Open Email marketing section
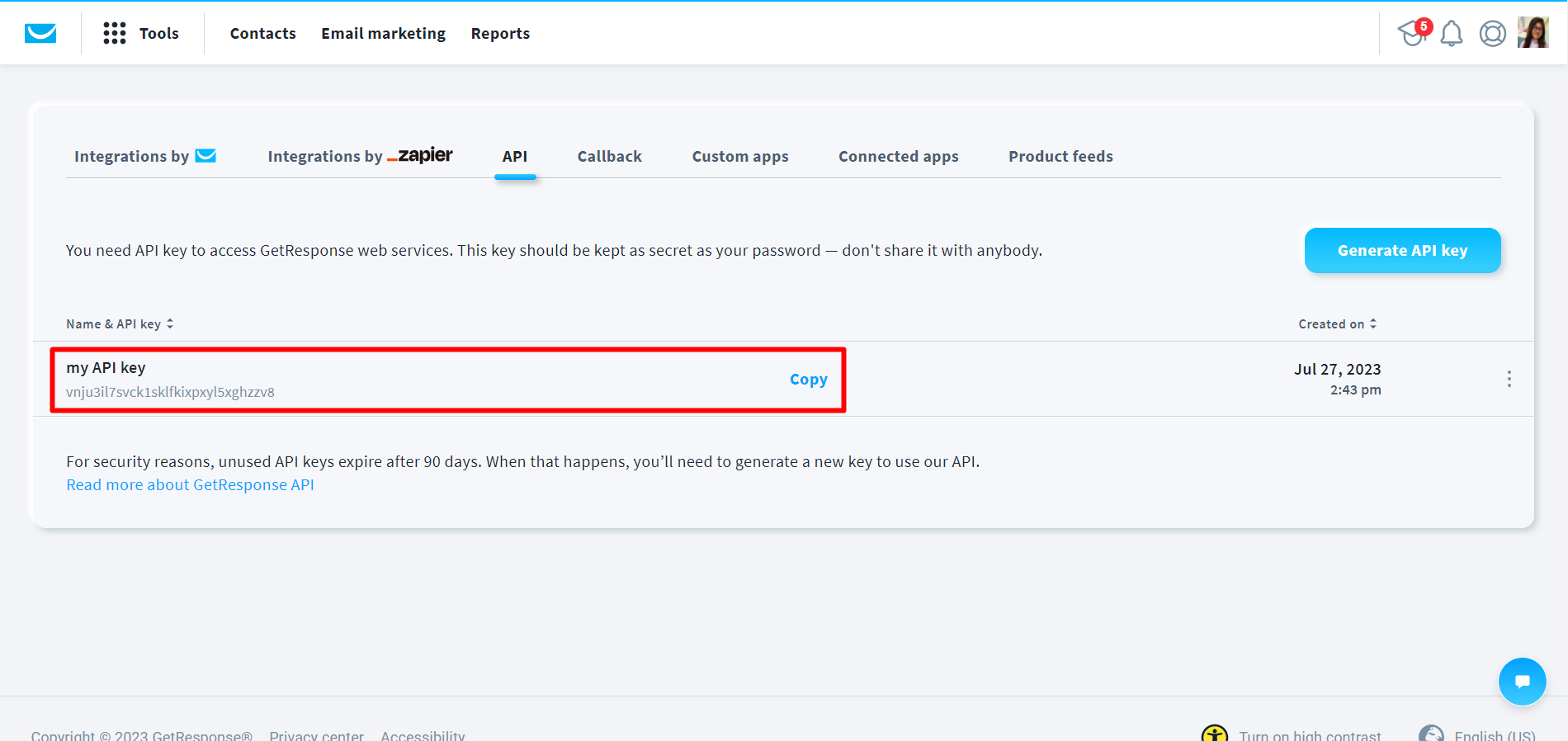 point(383,33)
